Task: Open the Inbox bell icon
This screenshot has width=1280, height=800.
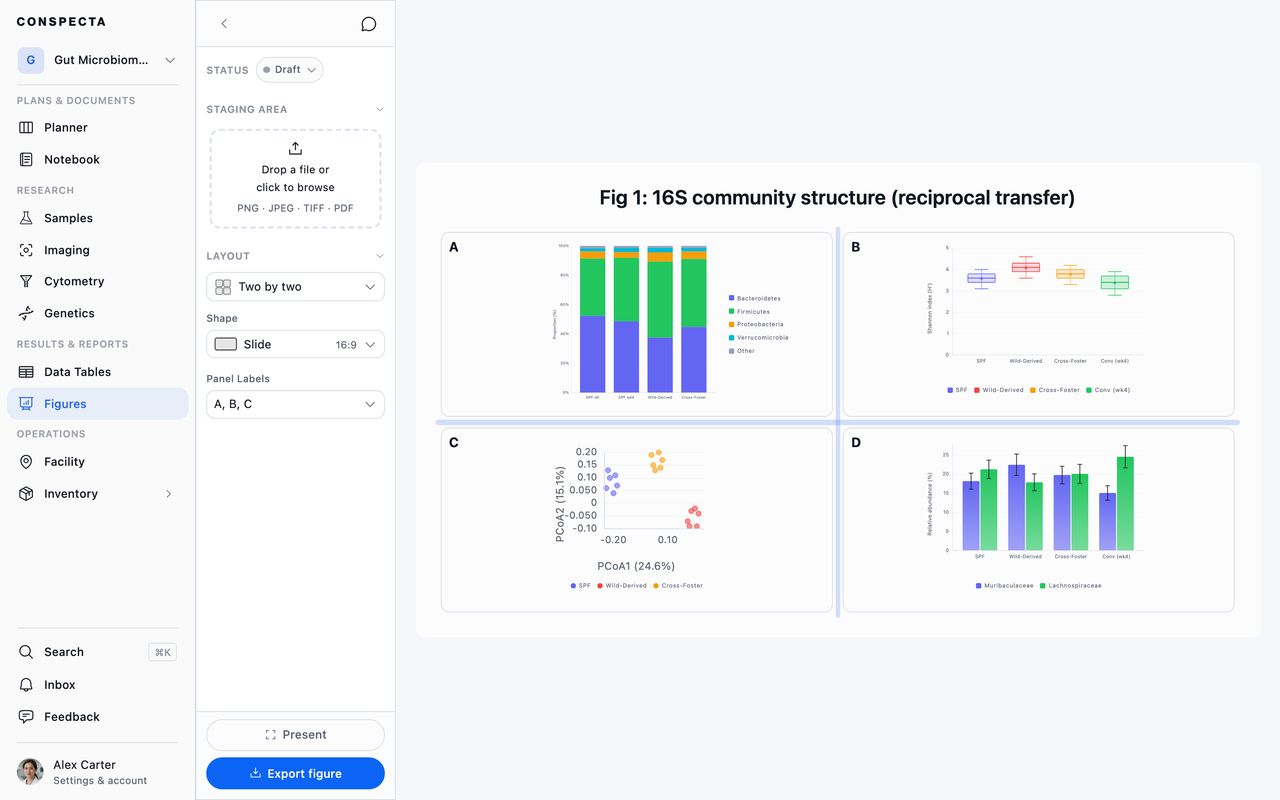Action: [x=26, y=685]
